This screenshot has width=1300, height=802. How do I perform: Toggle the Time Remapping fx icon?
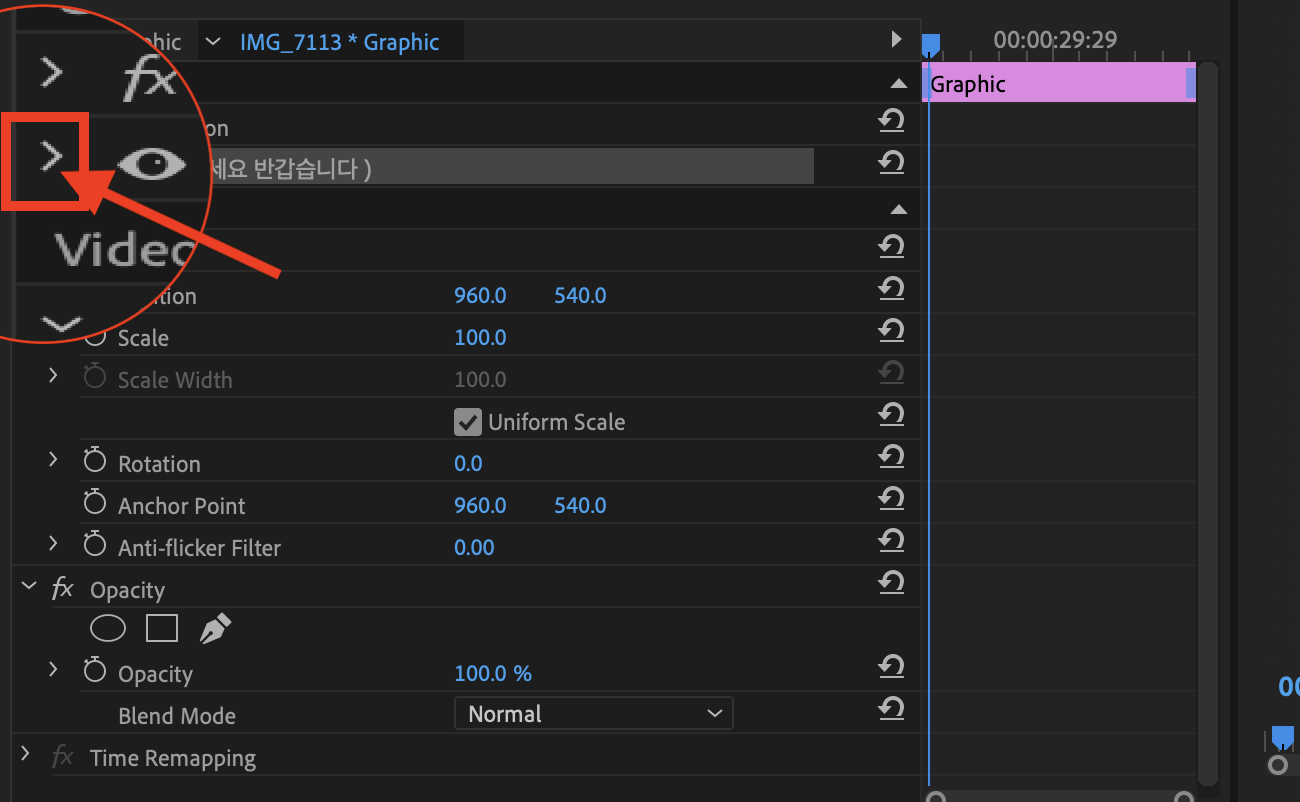[x=62, y=756]
